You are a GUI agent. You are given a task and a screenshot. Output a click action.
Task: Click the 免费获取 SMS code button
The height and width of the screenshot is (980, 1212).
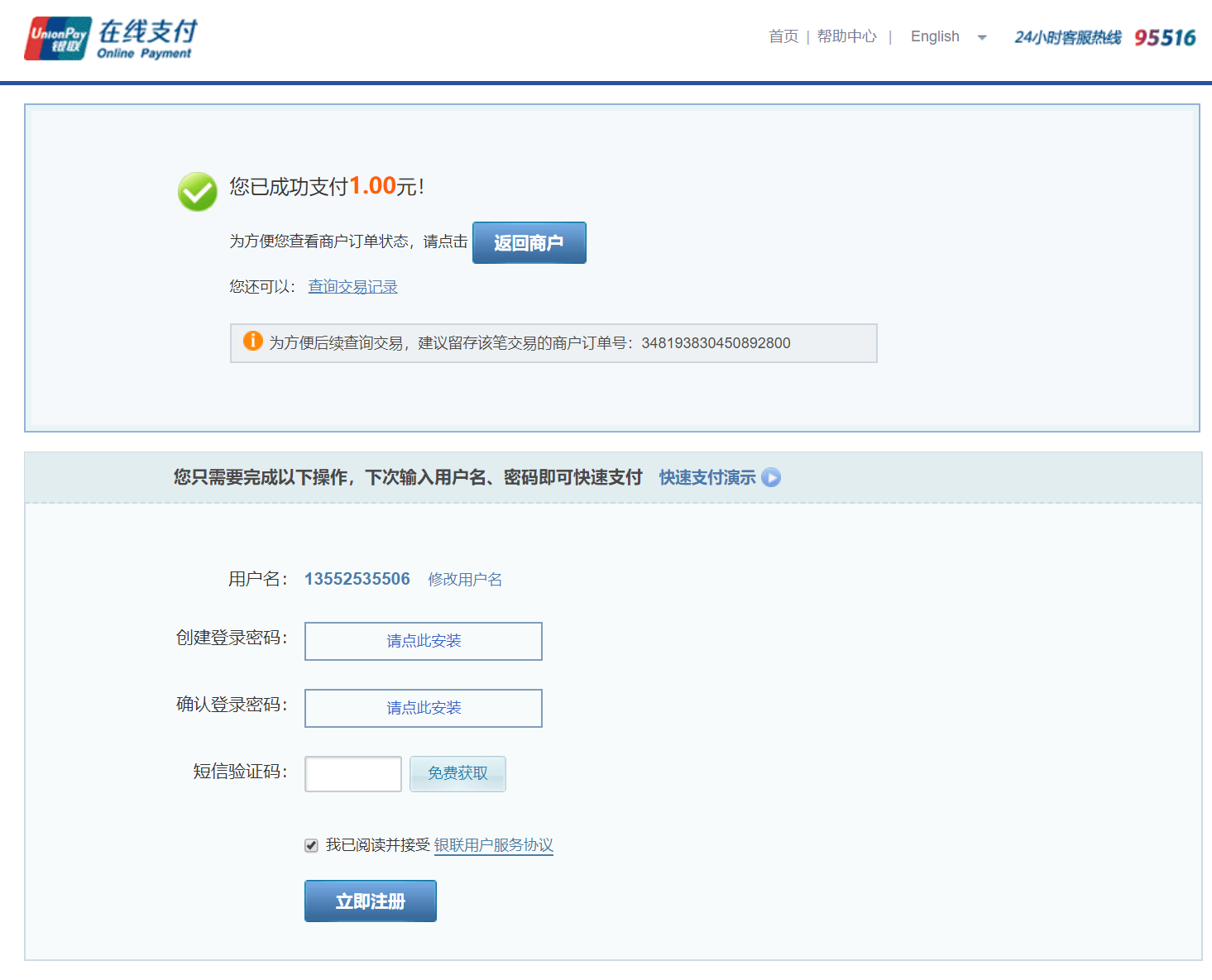(457, 774)
